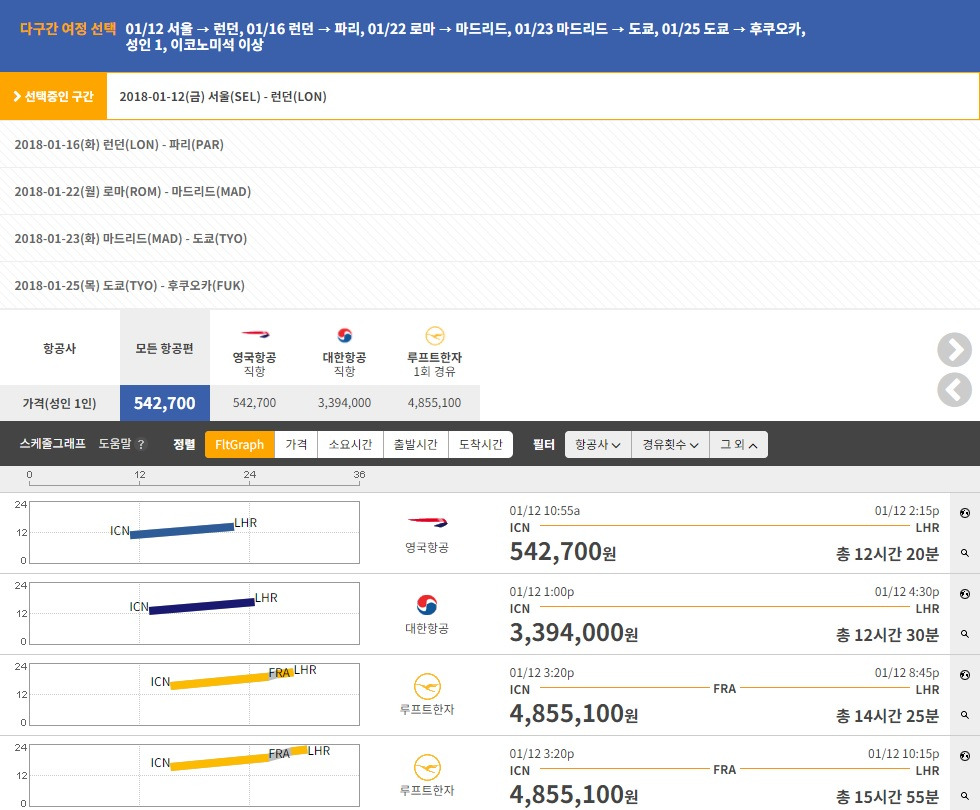Screen dimensions: 980x810
Task: Click 루프트한자 logo in 15시간 55분 result
Action: (428, 768)
